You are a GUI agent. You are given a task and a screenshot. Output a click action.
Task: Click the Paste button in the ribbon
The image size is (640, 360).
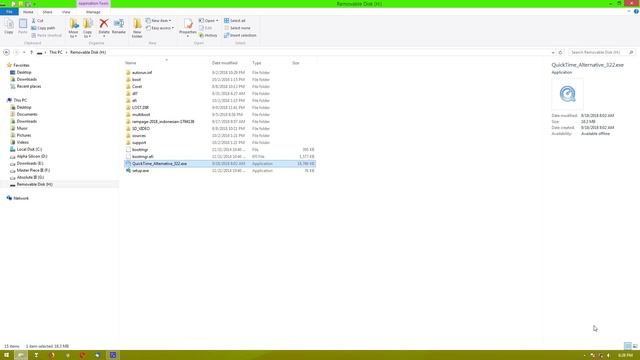coord(23,27)
